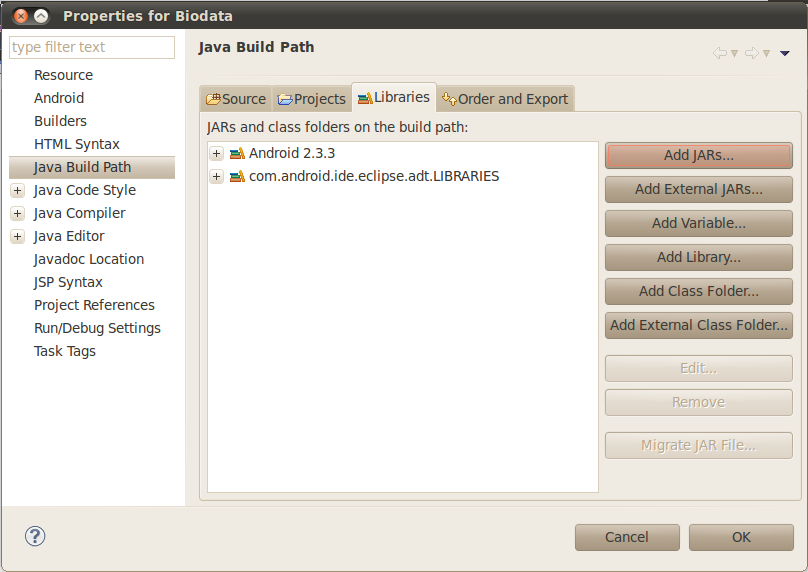Go to the Order and Export tab
The height and width of the screenshot is (572, 808).
click(x=505, y=99)
